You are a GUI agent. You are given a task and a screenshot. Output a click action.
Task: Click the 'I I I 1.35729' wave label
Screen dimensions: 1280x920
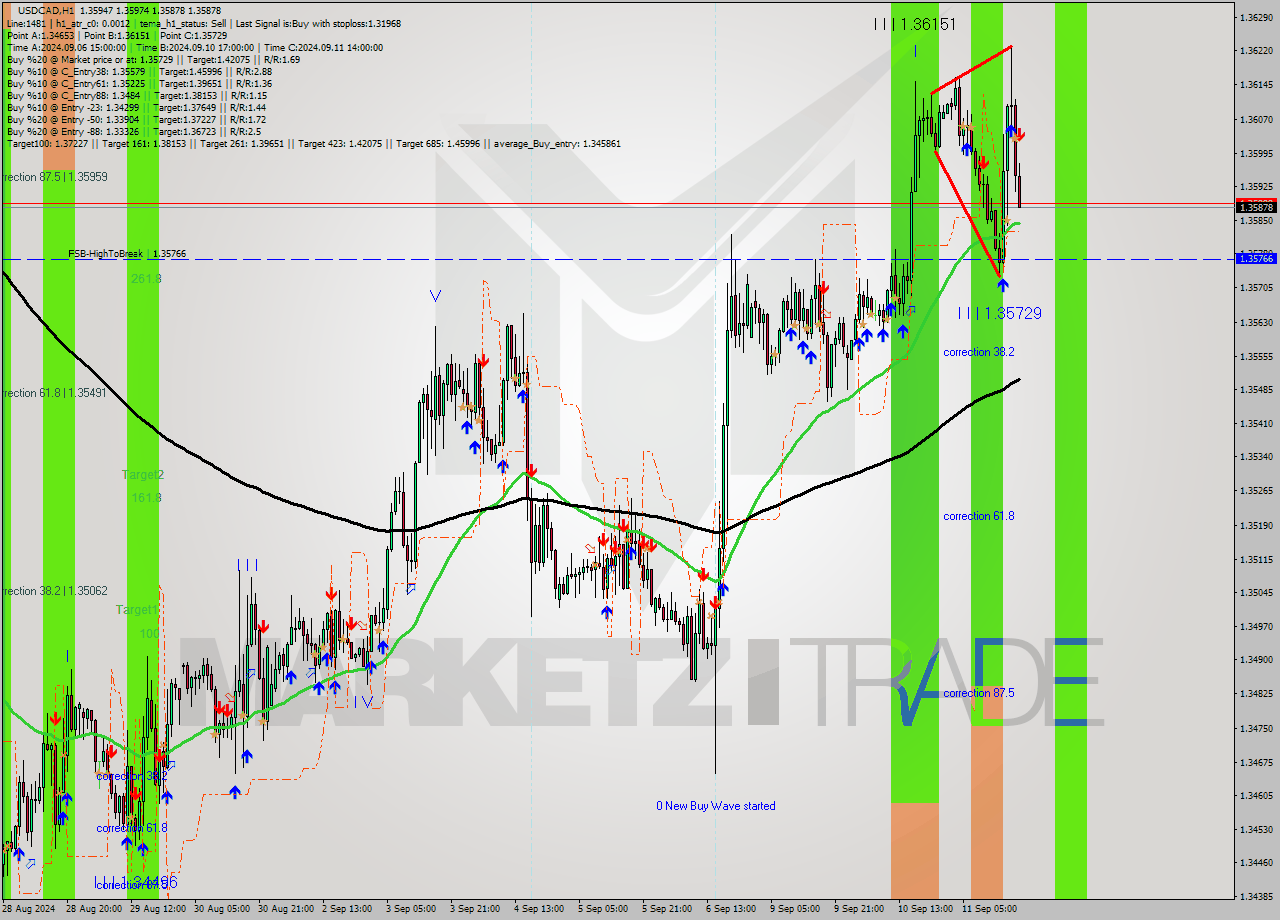(x=999, y=313)
